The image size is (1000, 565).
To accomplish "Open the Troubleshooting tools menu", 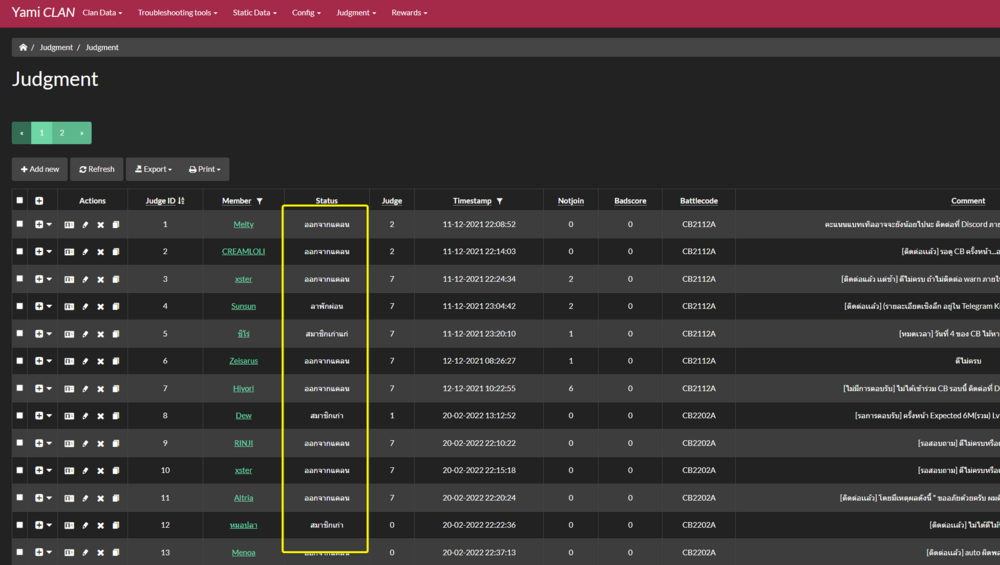I will (x=177, y=13).
